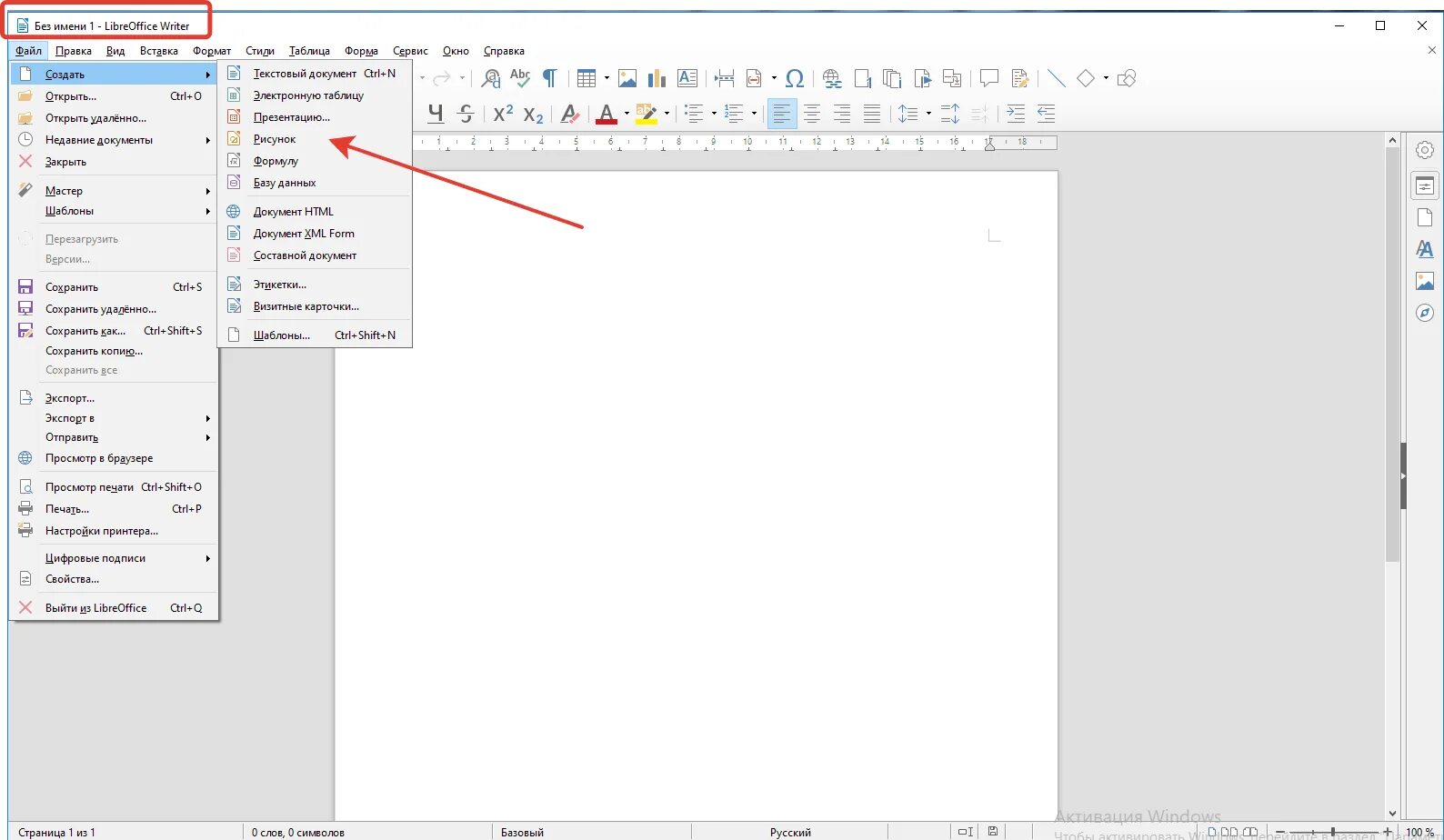Click the 100 % zoom level
Image resolution: width=1444 pixels, height=840 pixels.
tap(1419, 832)
